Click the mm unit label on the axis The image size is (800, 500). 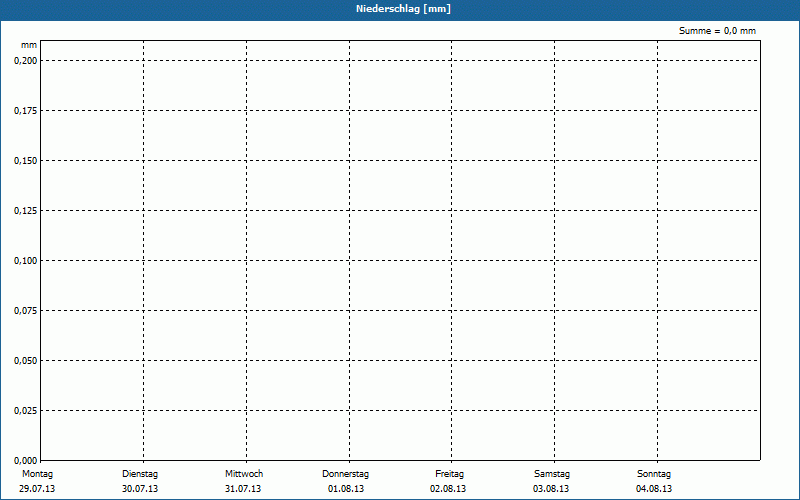tap(29, 45)
